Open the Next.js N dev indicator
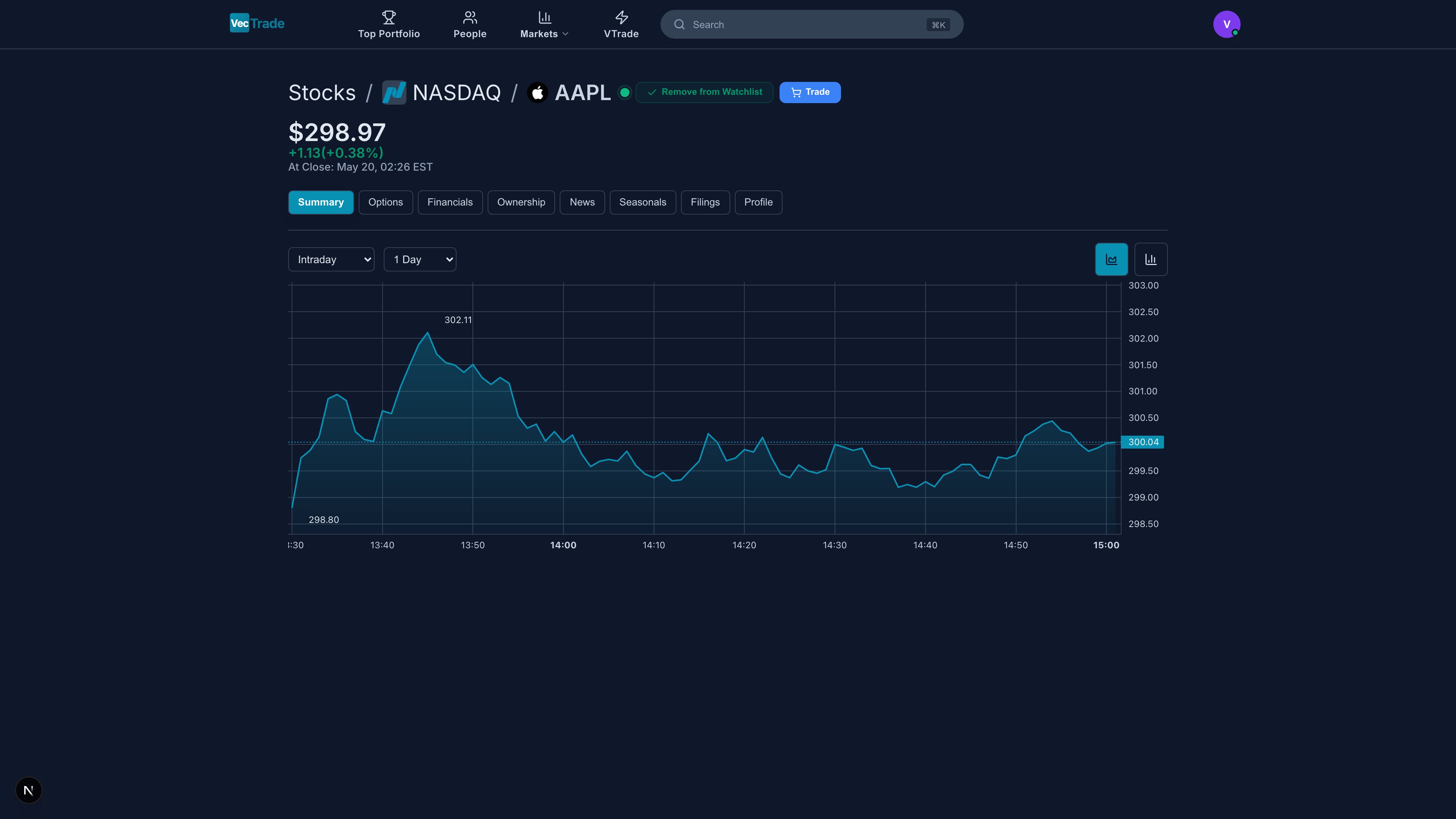 point(28,790)
